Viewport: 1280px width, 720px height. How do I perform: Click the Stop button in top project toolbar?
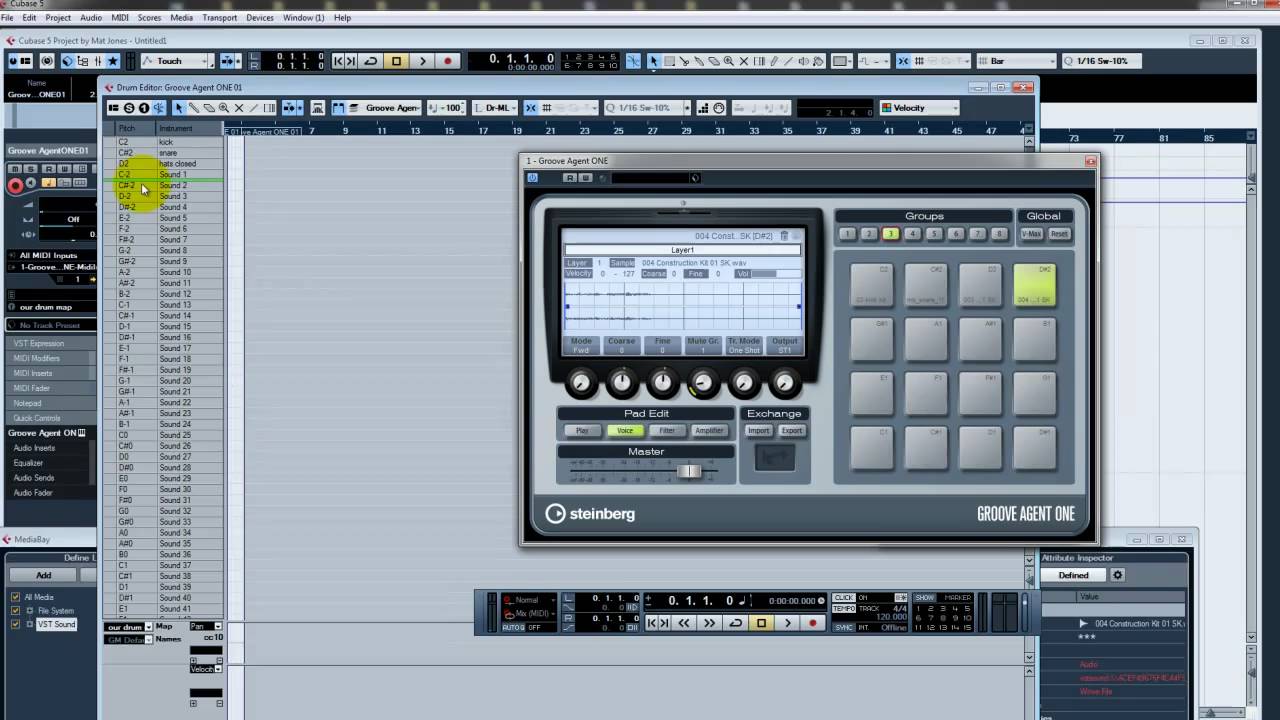396,61
